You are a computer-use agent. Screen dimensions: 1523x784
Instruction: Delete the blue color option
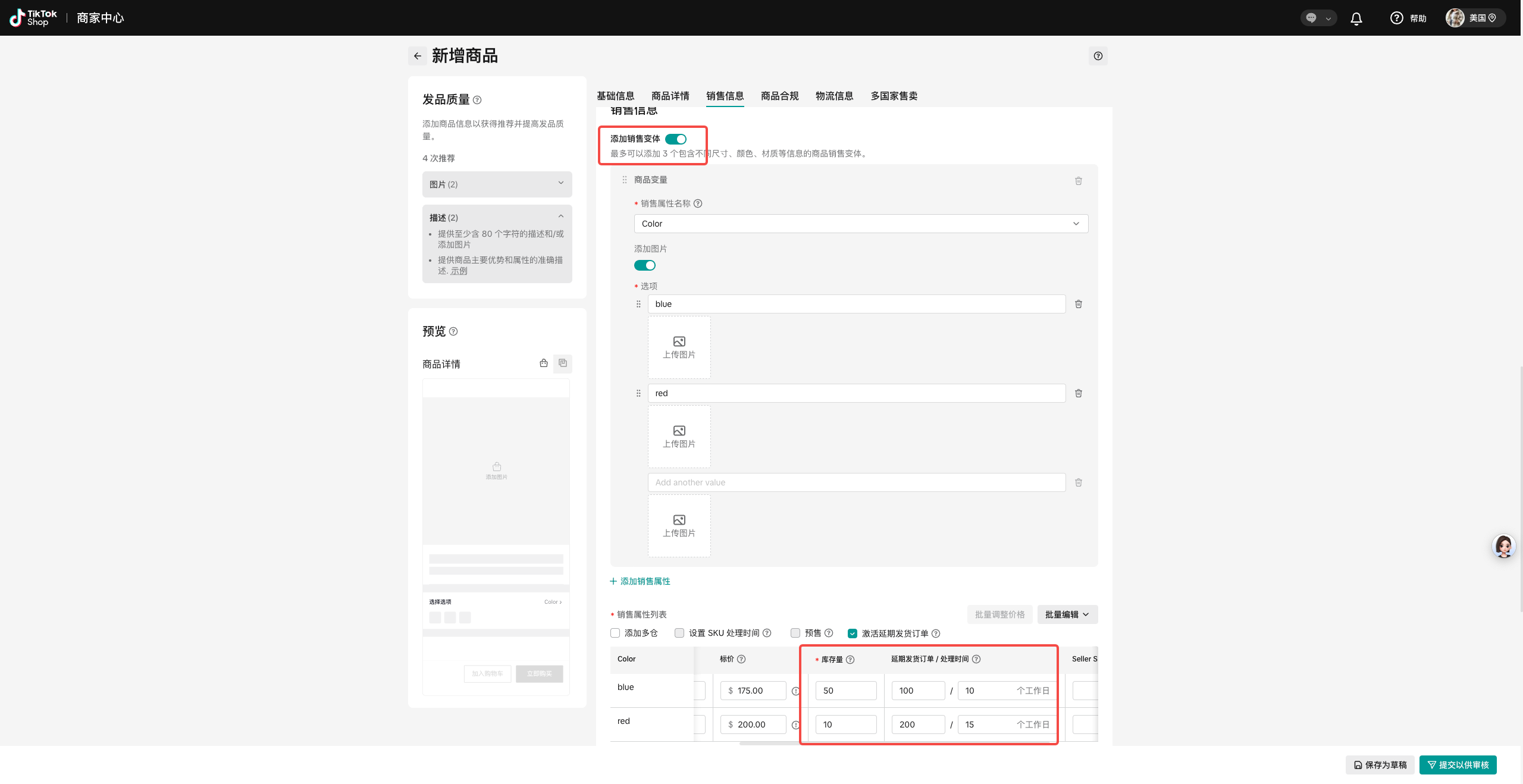(1078, 304)
